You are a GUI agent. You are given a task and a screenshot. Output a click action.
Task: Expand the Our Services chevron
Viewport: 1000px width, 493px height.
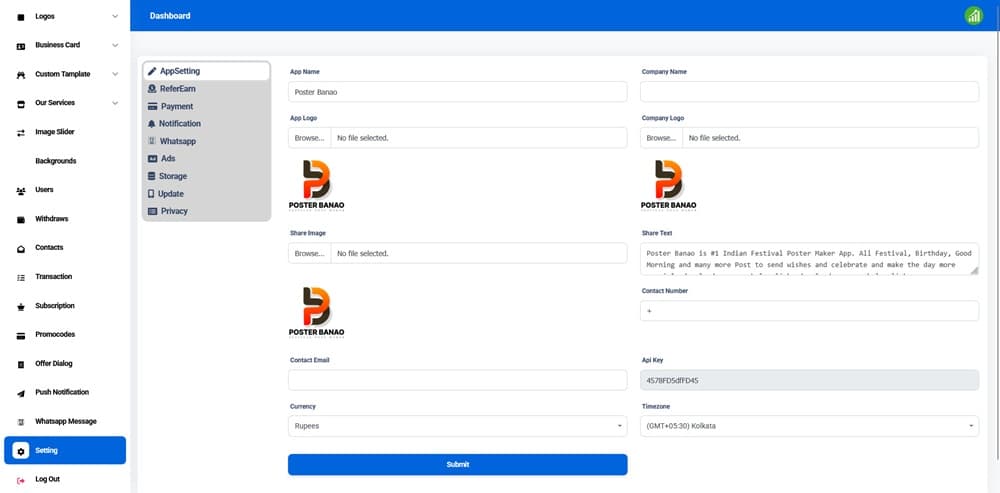(116, 103)
